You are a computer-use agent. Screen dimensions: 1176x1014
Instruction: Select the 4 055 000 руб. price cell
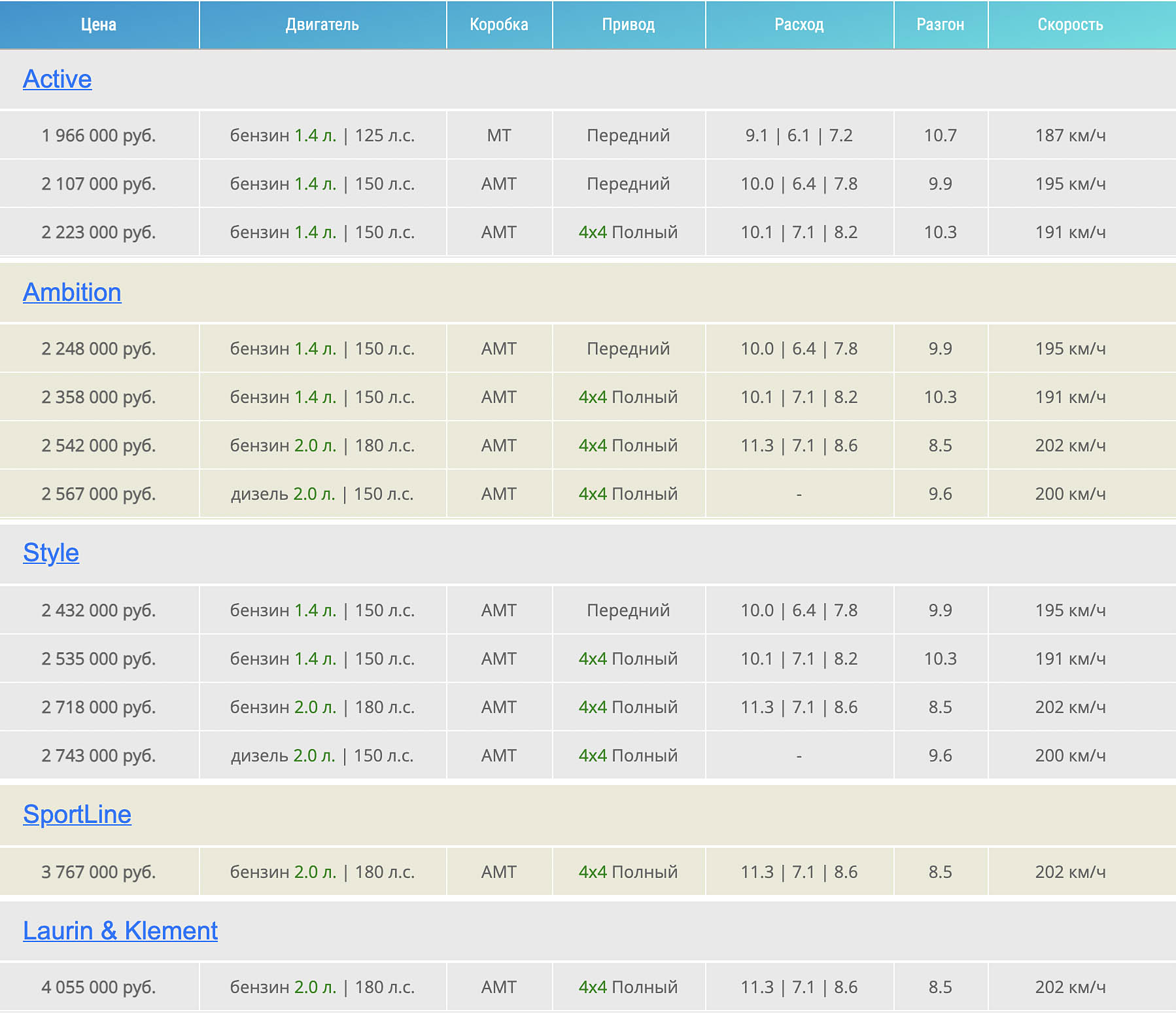pos(99,987)
